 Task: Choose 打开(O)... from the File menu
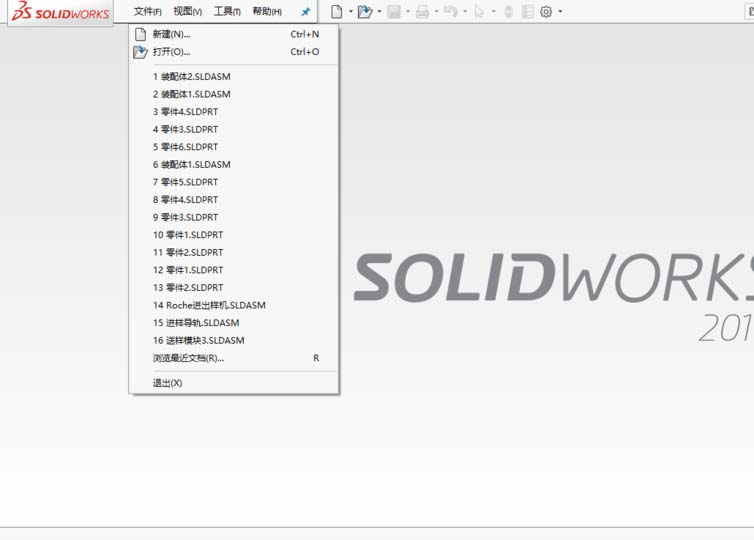click(234, 52)
